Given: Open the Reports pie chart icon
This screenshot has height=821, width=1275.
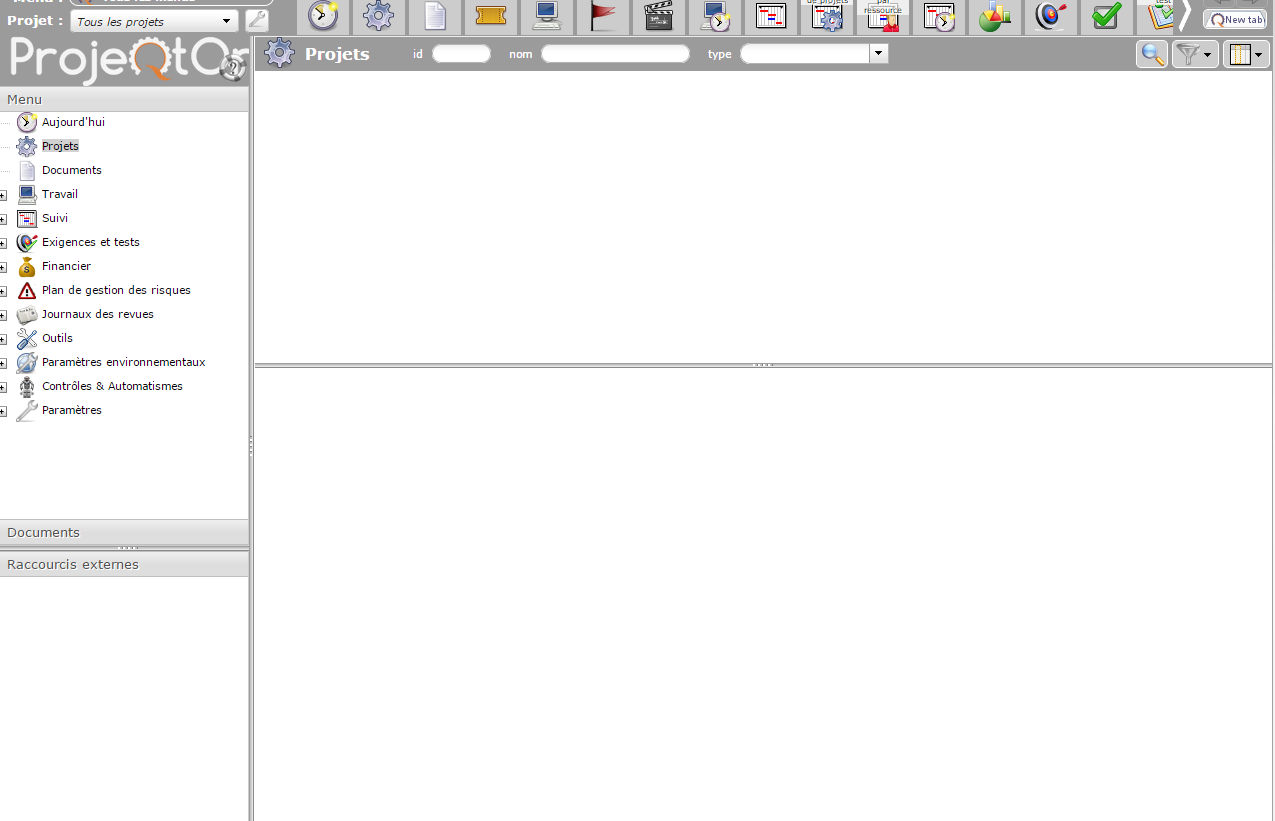Looking at the screenshot, I should coord(995,16).
